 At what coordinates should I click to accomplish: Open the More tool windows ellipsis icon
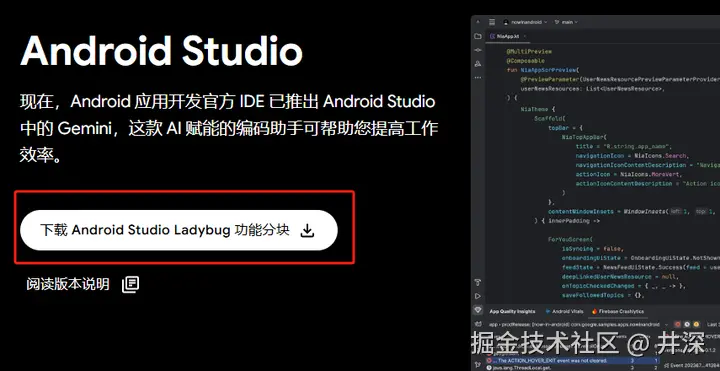tap(478, 78)
